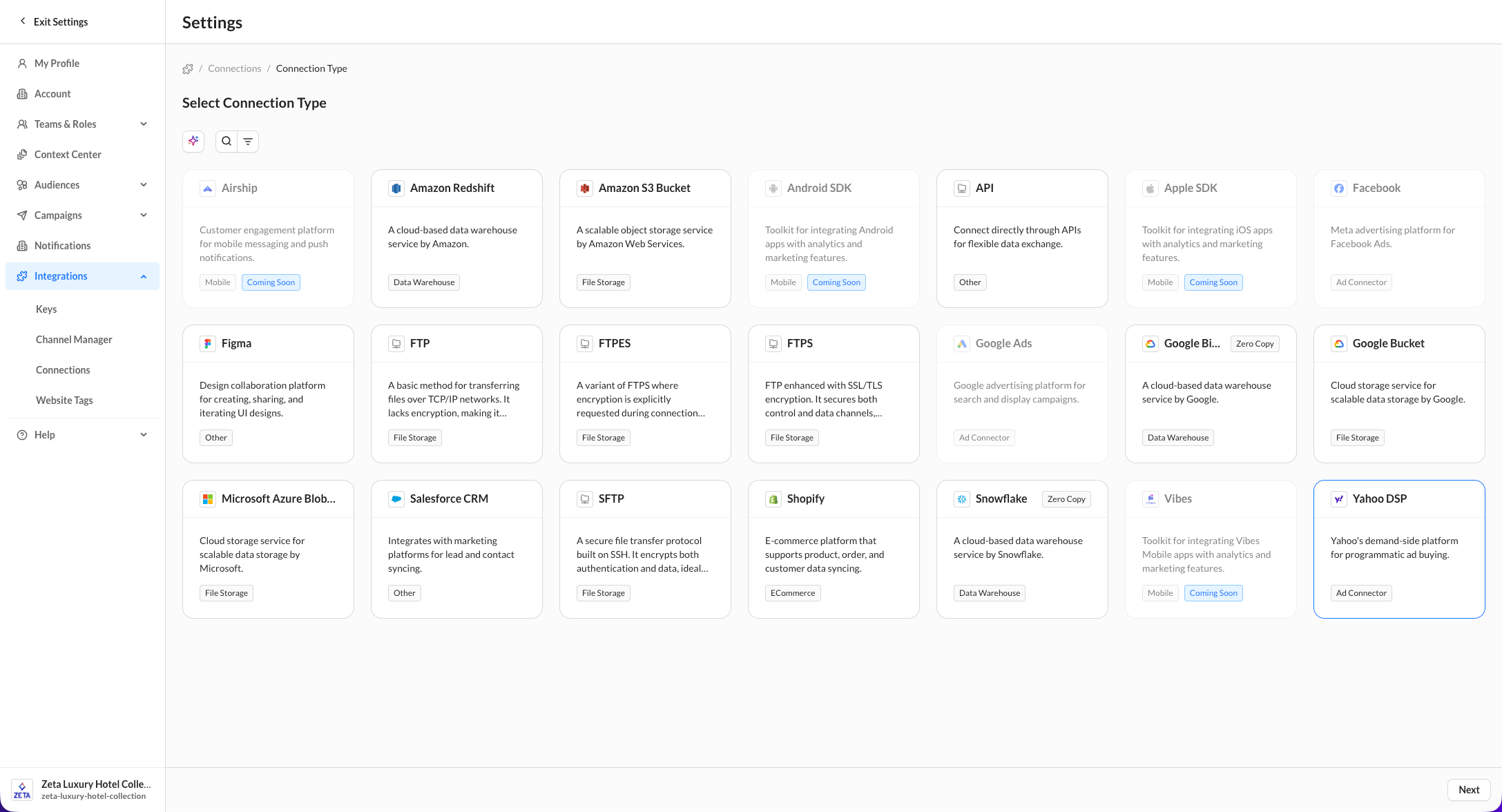The width and height of the screenshot is (1502, 812).
Task: Click the Ad Connector tag on Yahoo DSP
Action: click(x=1361, y=593)
